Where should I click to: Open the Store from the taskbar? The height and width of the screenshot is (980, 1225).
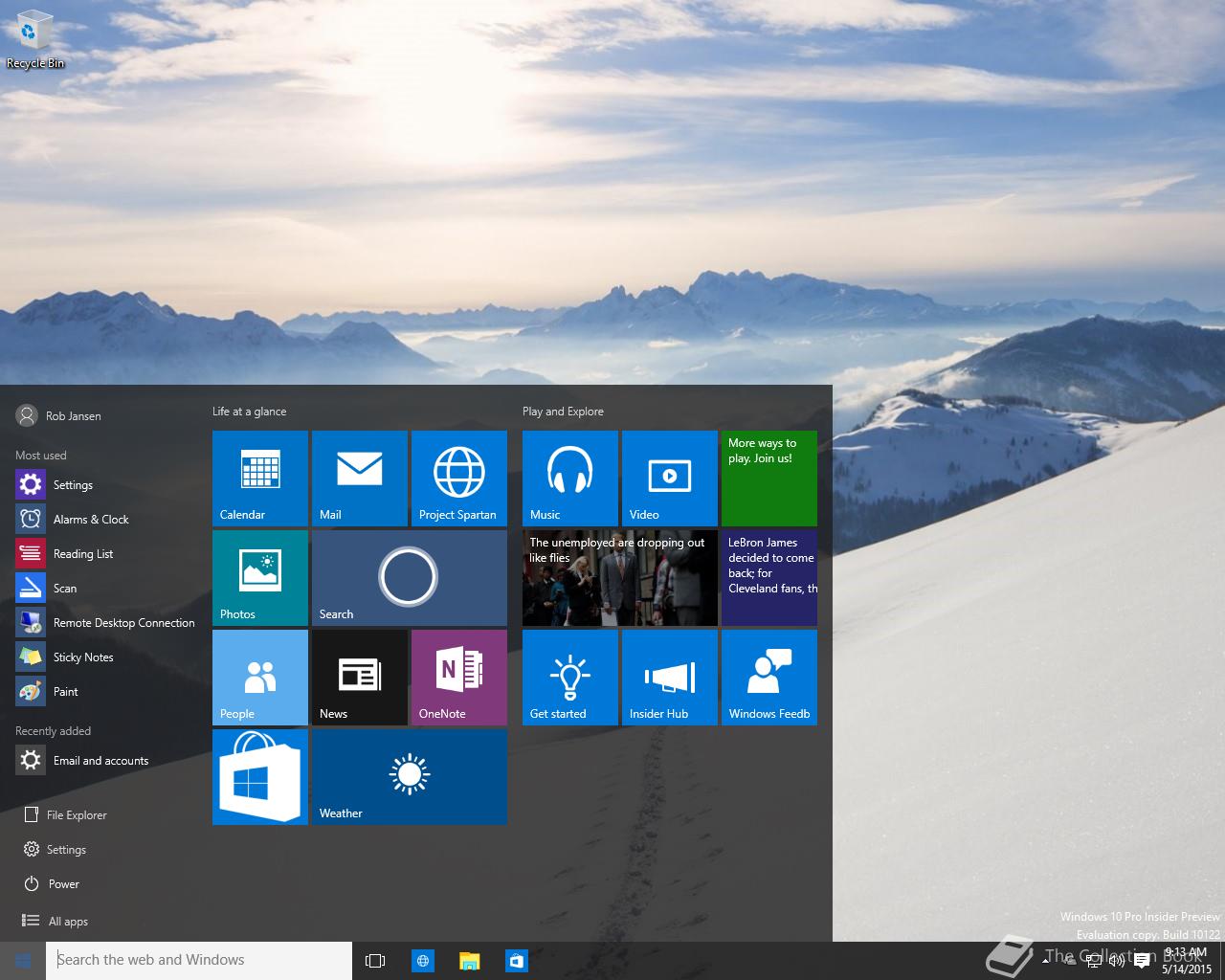coord(516,961)
